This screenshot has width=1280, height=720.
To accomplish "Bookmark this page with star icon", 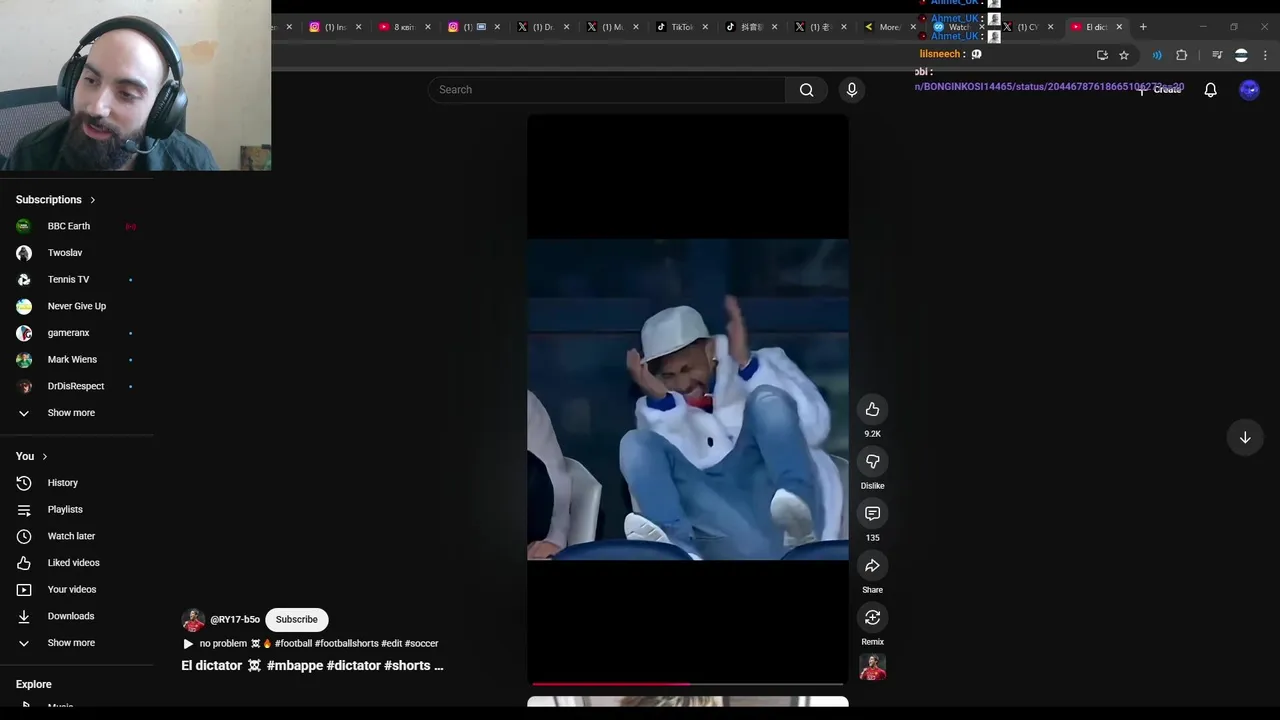I will (x=1124, y=55).
